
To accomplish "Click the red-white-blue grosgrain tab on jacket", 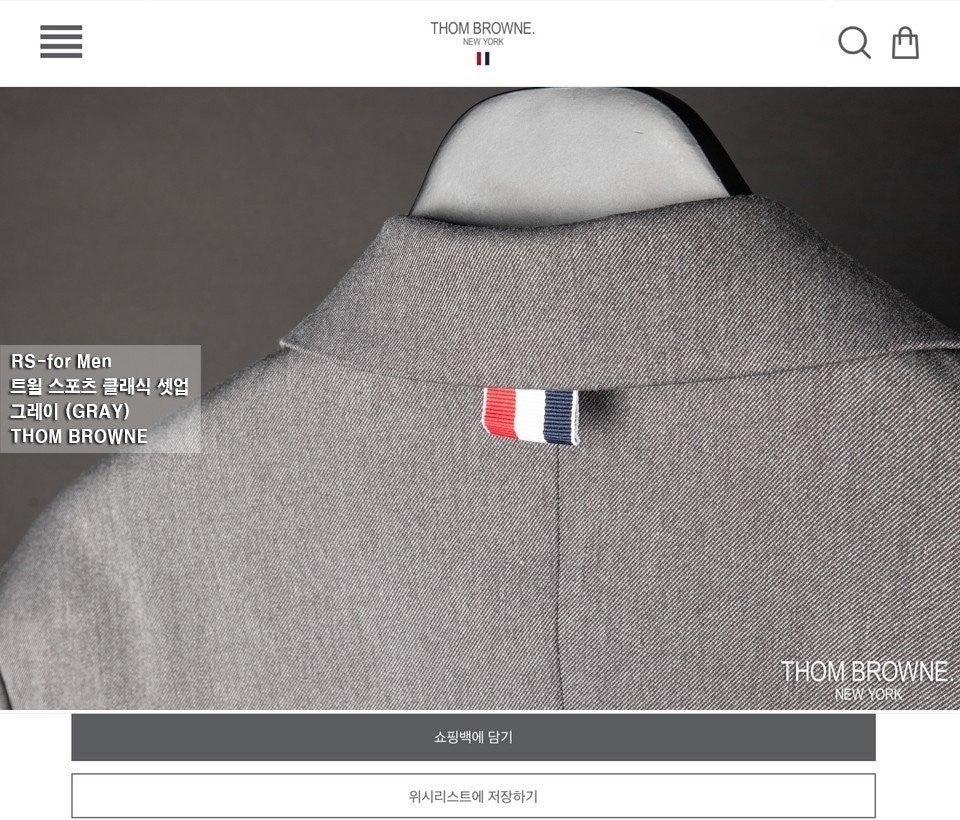I will pyautogui.click(x=530, y=415).
